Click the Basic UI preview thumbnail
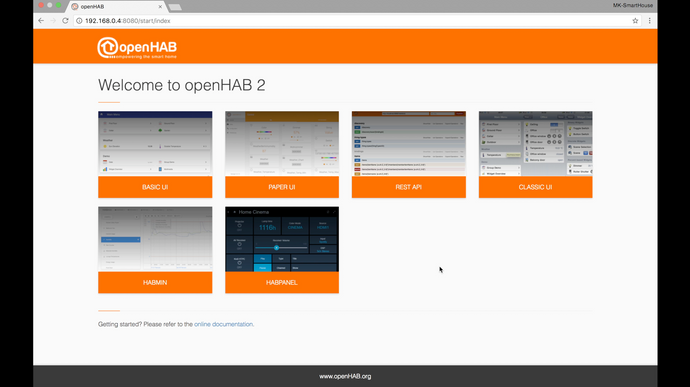This screenshot has width=690, height=387. [155, 144]
